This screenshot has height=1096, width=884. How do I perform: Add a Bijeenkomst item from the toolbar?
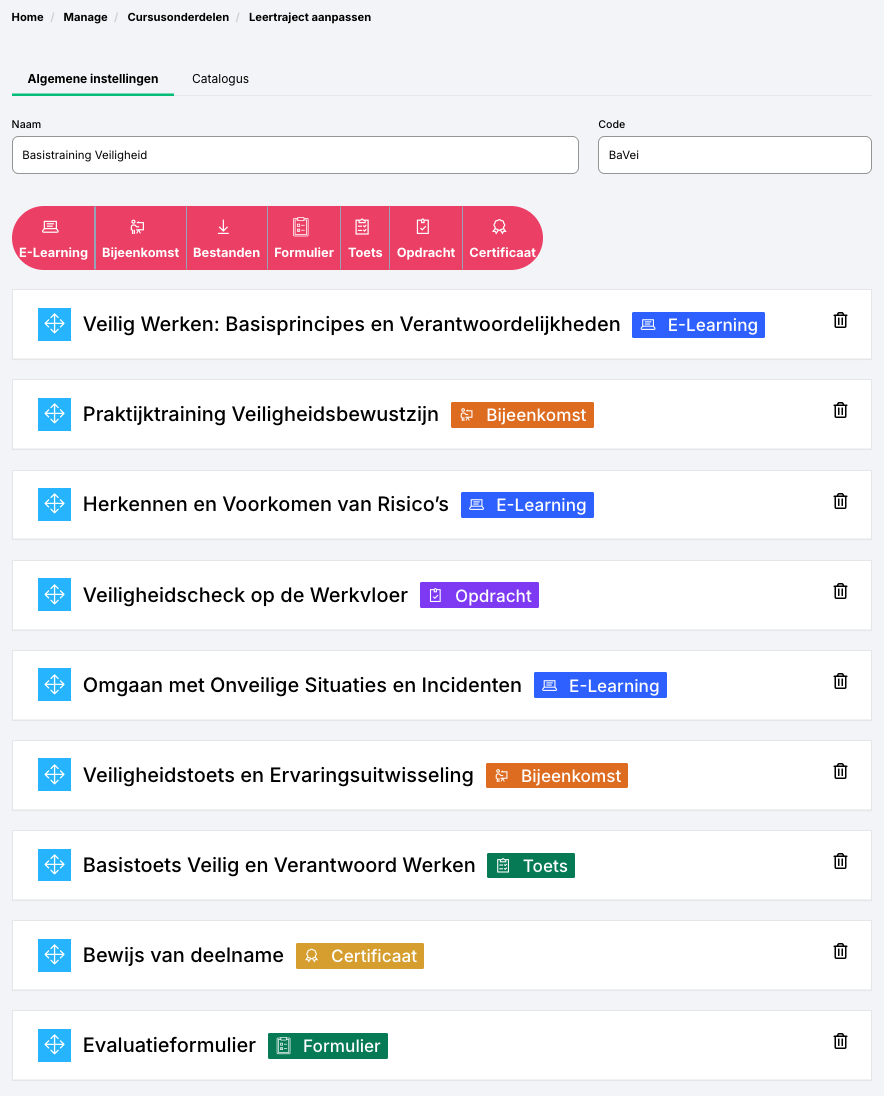point(140,239)
